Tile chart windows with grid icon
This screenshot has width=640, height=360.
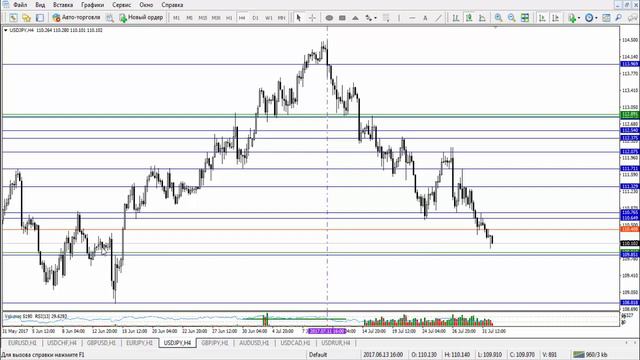tap(525, 18)
